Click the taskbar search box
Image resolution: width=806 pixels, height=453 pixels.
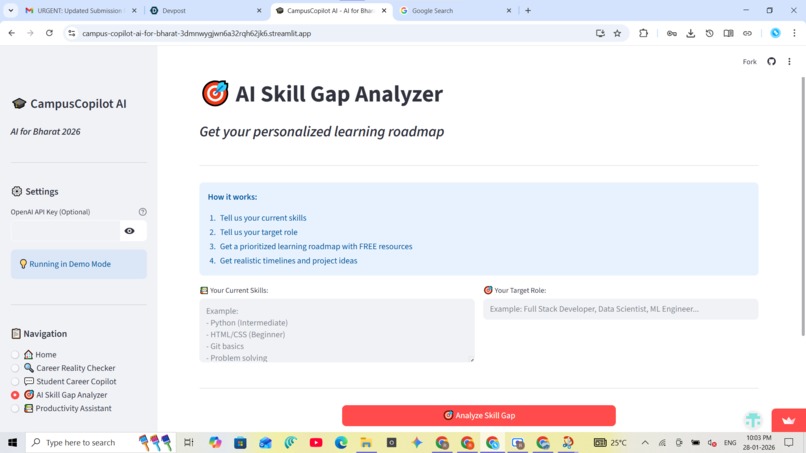click(x=100, y=442)
